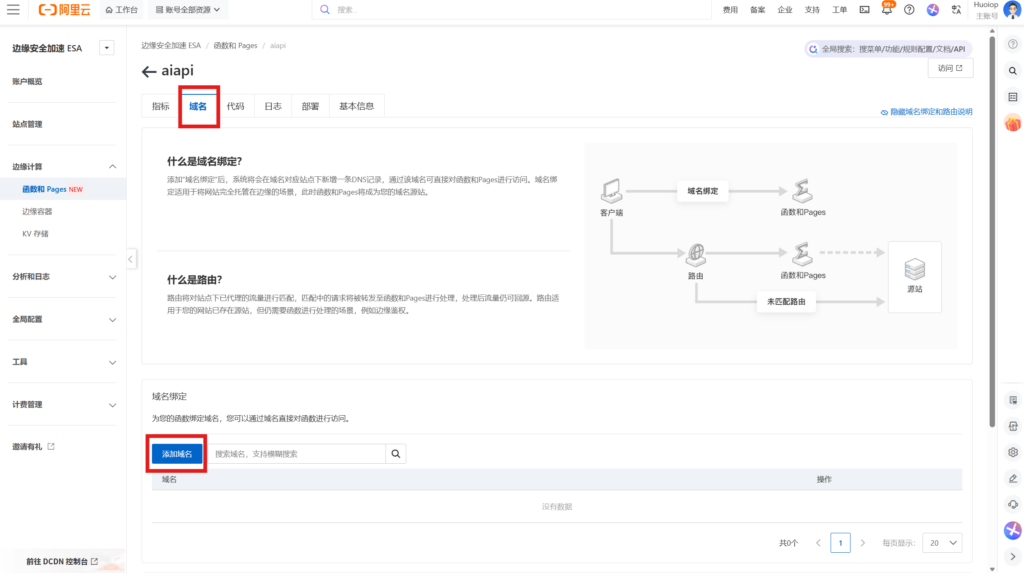Expand the 账号全部资源 dropdown
Image resolution: width=1024 pixels, height=573 pixels.
pyautogui.click(x=187, y=9)
